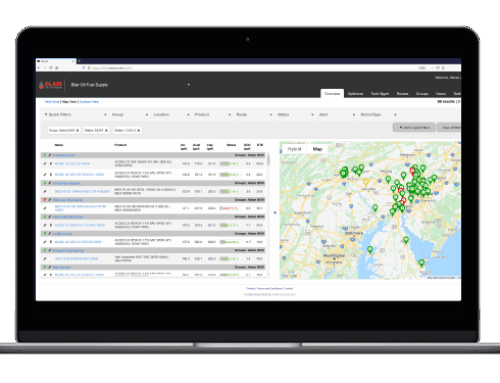
Task: Open the Custom View link
Action: point(89,102)
